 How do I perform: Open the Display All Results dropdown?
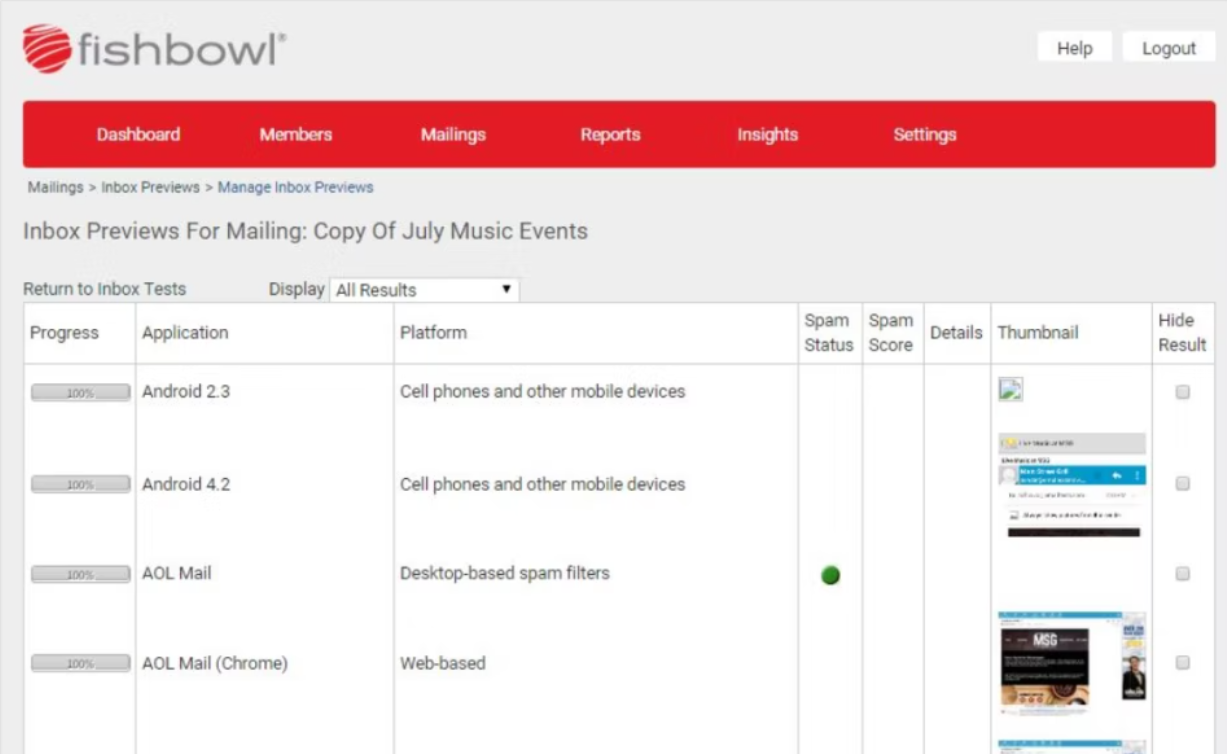[x=424, y=290]
